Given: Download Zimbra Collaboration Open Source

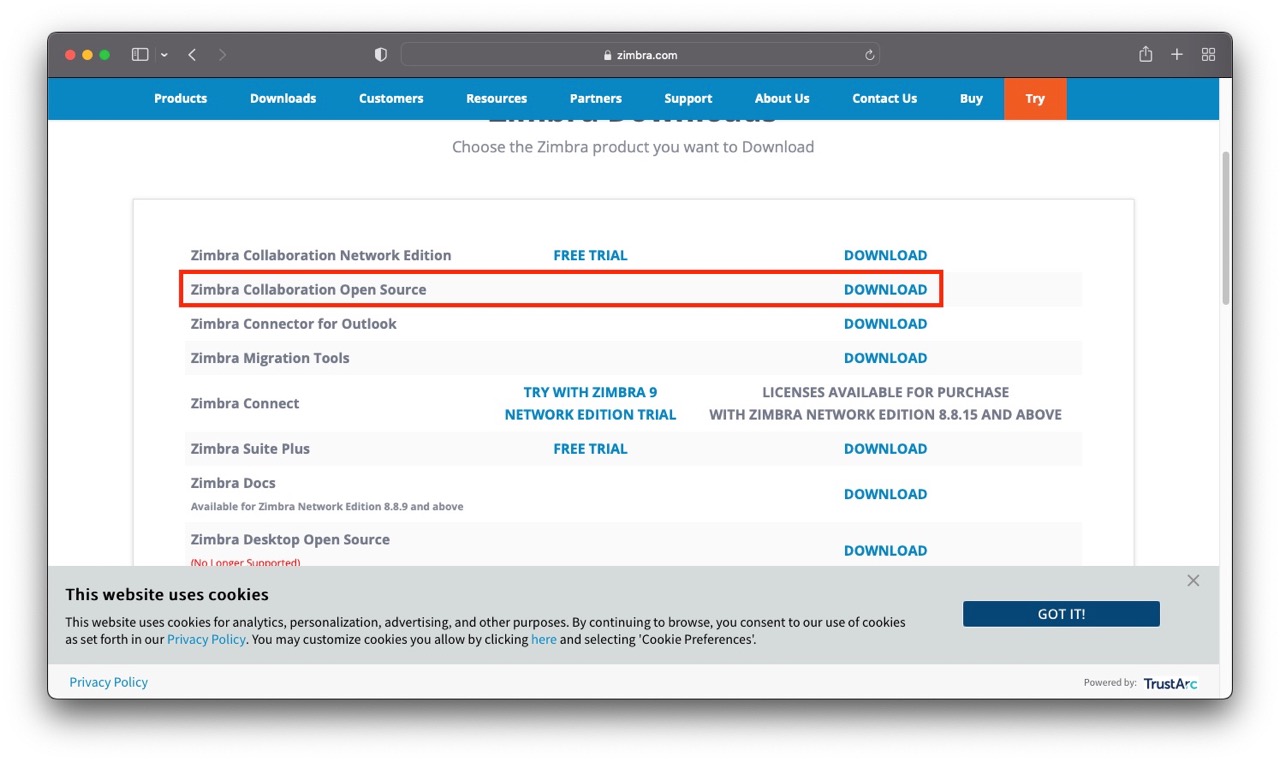Looking at the screenshot, I should pyautogui.click(x=885, y=289).
